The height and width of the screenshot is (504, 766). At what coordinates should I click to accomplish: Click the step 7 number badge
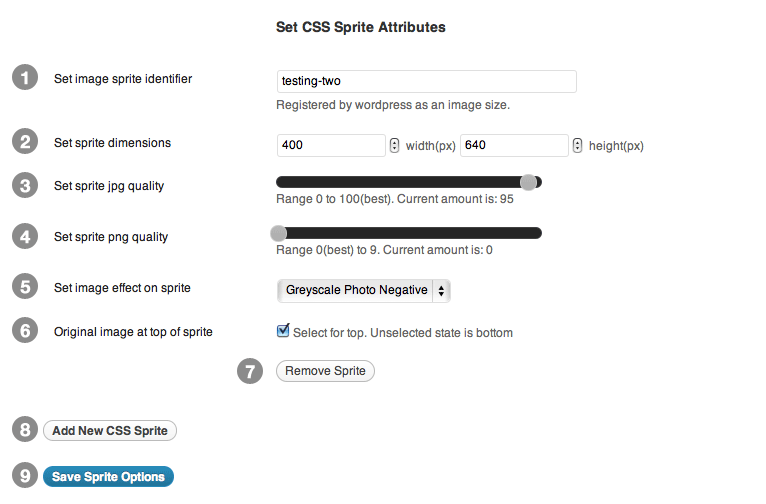(250, 371)
